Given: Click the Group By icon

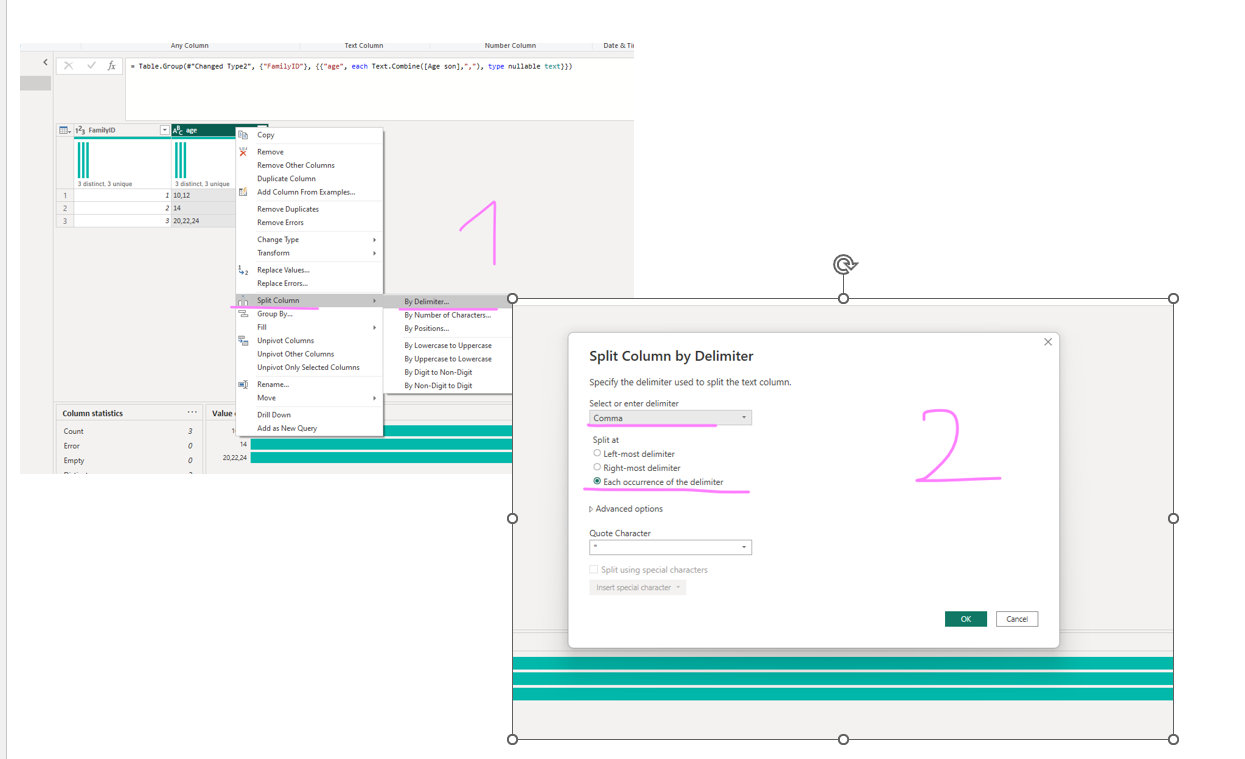Looking at the screenshot, I should 243,314.
